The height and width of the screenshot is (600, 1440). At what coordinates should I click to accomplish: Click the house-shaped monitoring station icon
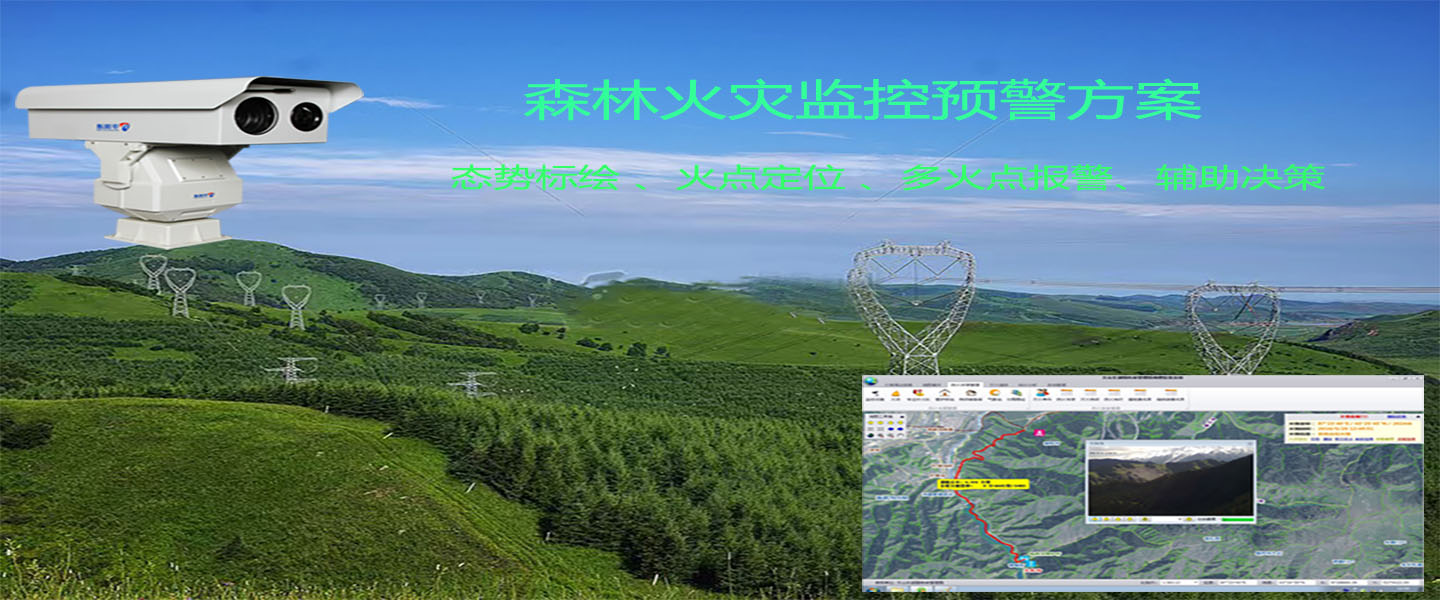point(944,393)
